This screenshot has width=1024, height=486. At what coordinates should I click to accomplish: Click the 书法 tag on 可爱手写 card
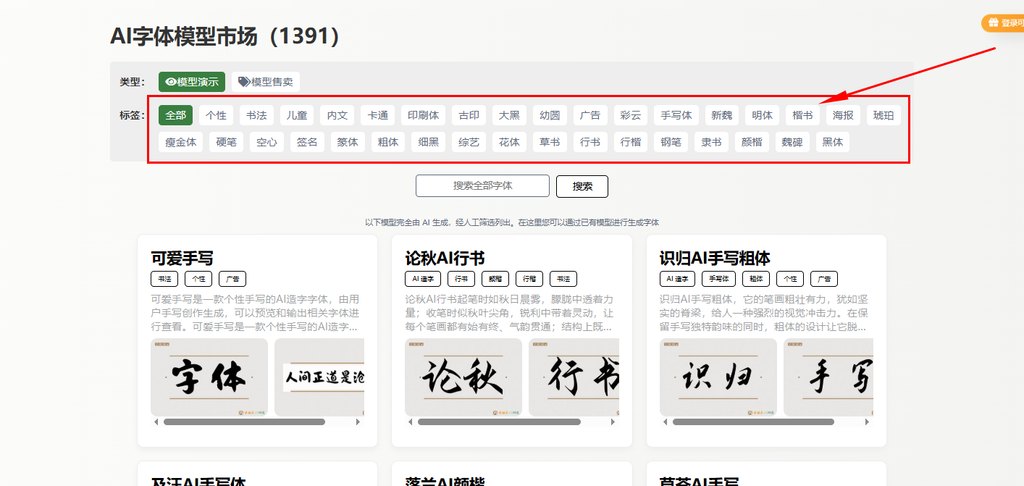click(x=165, y=279)
